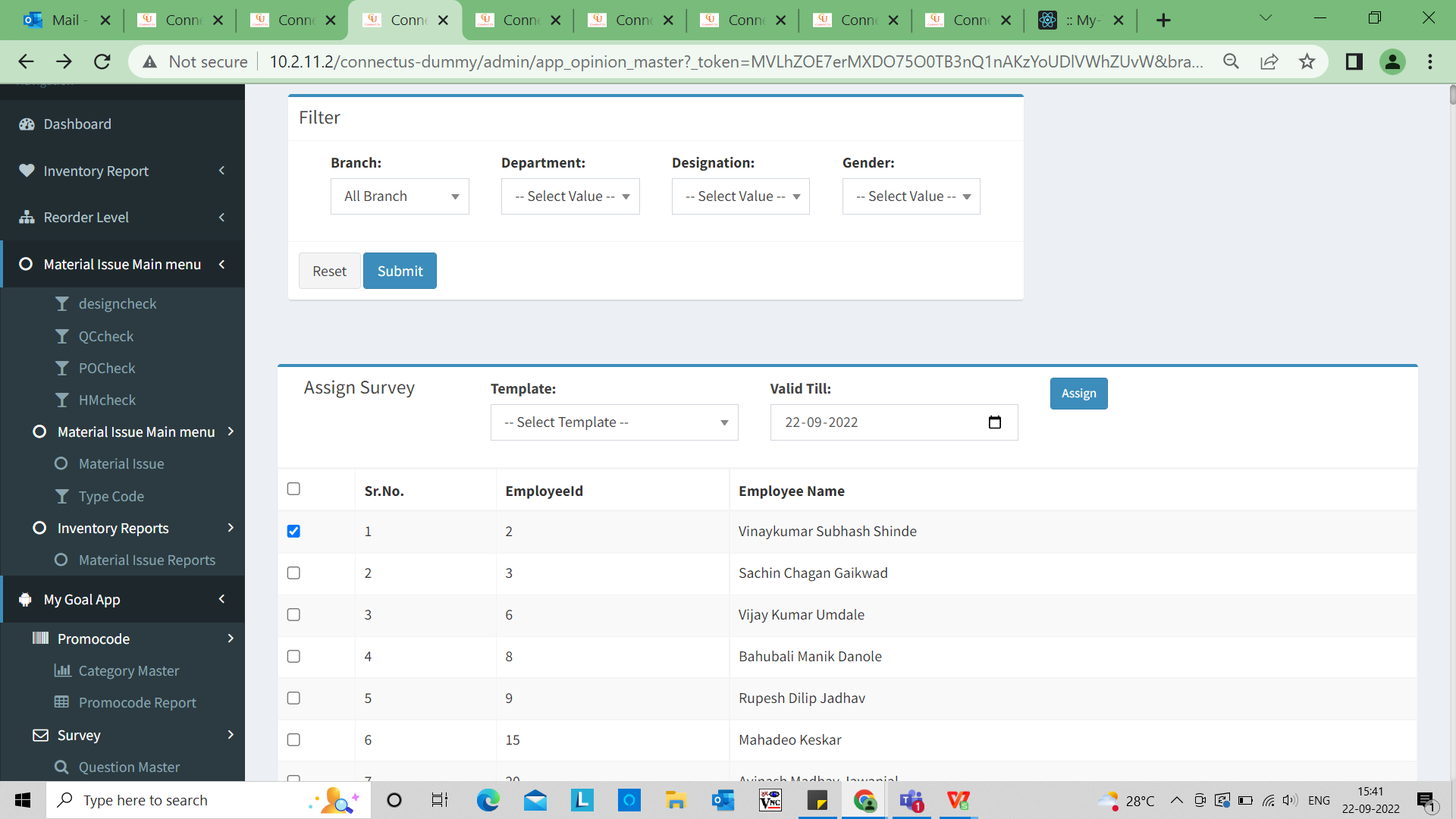Tick the select-all checkbox in the table header
This screenshot has height=819, width=1456.
click(293, 489)
